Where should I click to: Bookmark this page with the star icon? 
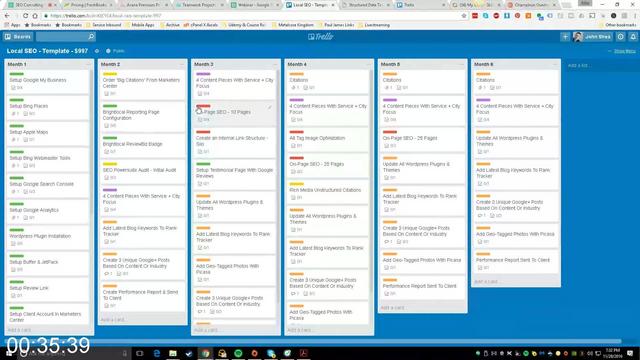[x=464, y=16]
